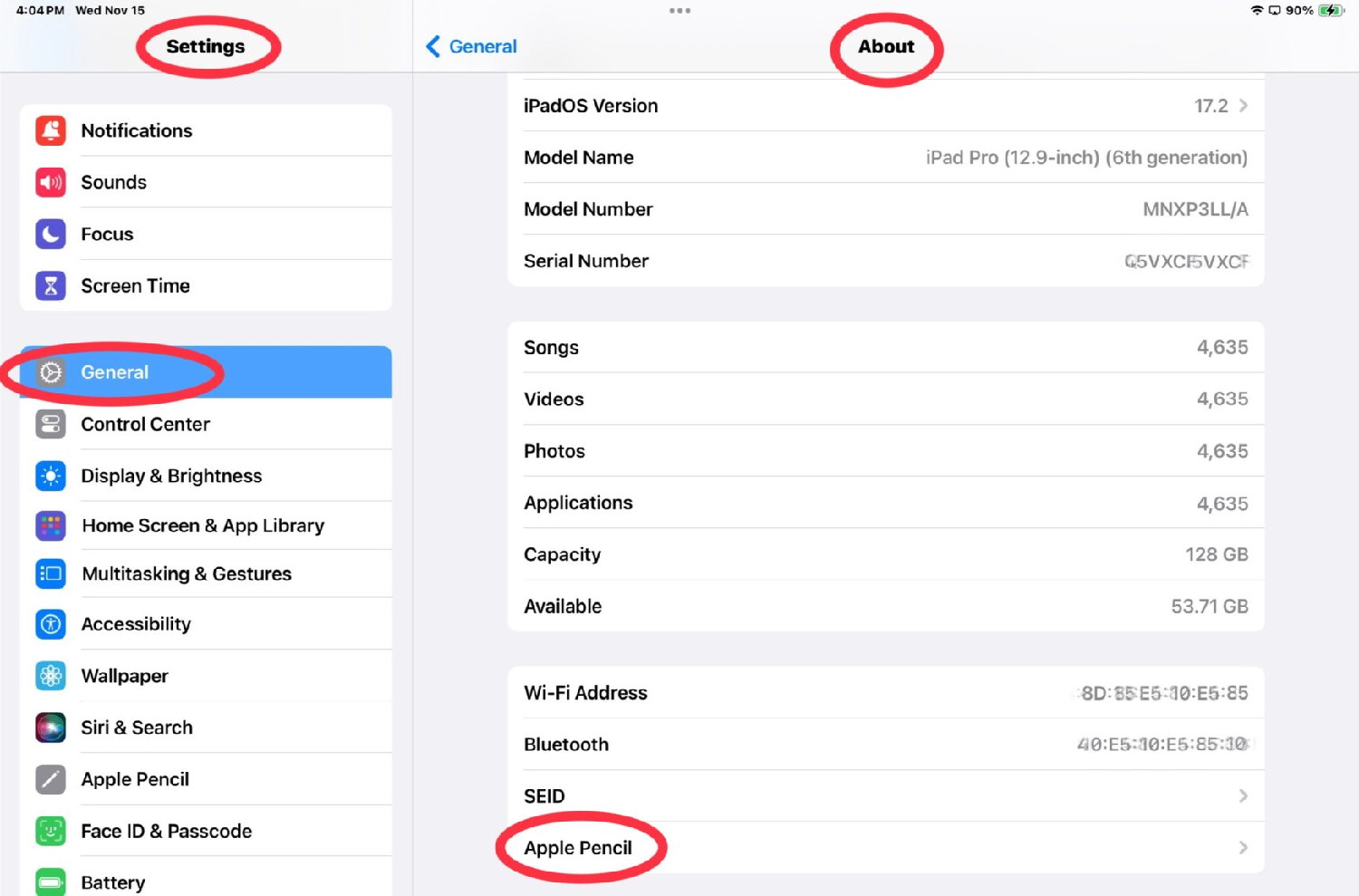Image resolution: width=1359 pixels, height=896 pixels.
Task: Tap the Focus moon icon
Action: [51, 234]
